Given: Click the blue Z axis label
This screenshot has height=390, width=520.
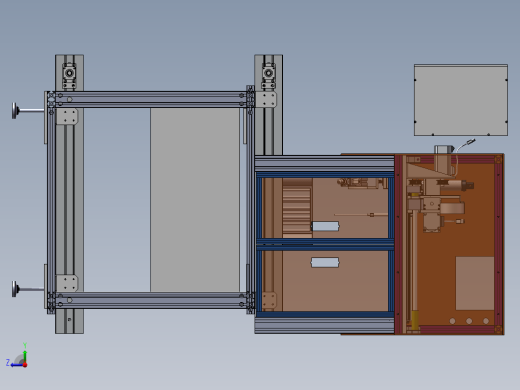Looking at the screenshot, I should pos(8,362).
